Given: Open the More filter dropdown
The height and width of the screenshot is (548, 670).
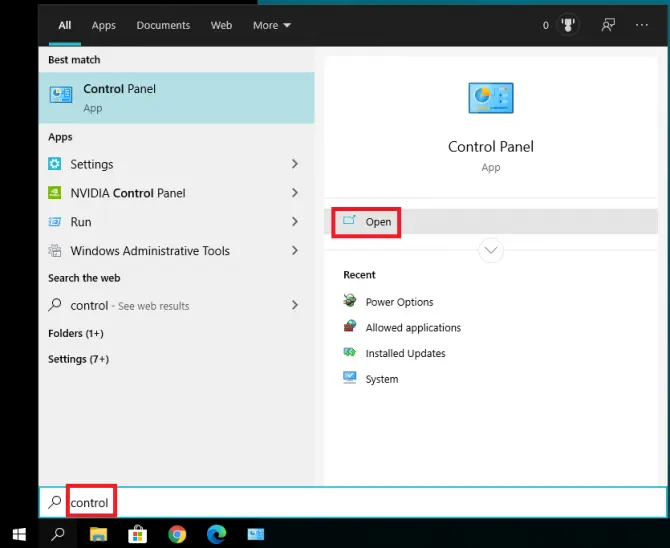Looking at the screenshot, I should tap(272, 25).
